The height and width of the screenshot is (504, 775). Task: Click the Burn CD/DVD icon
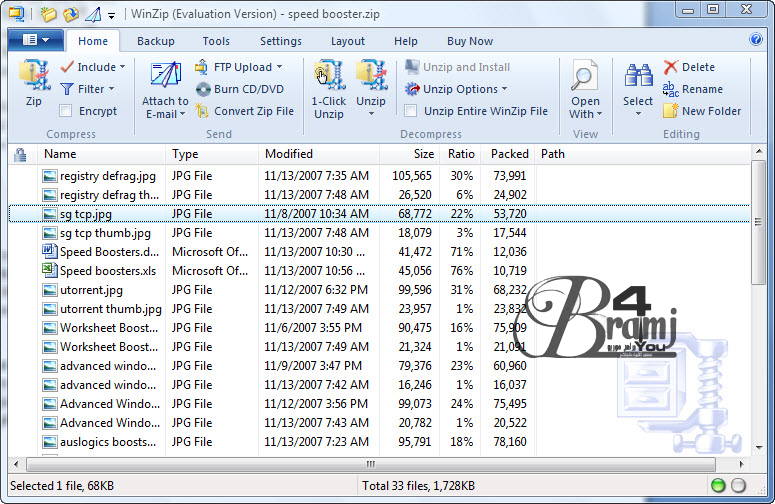[x=203, y=89]
